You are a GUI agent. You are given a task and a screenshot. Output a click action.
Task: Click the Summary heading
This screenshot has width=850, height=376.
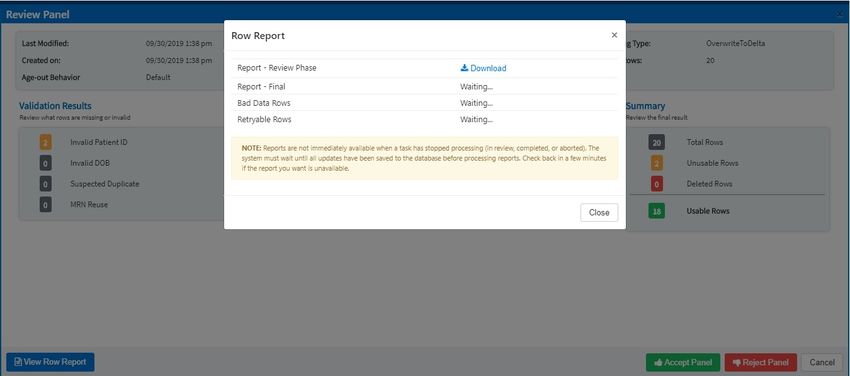pyautogui.click(x=645, y=106)
